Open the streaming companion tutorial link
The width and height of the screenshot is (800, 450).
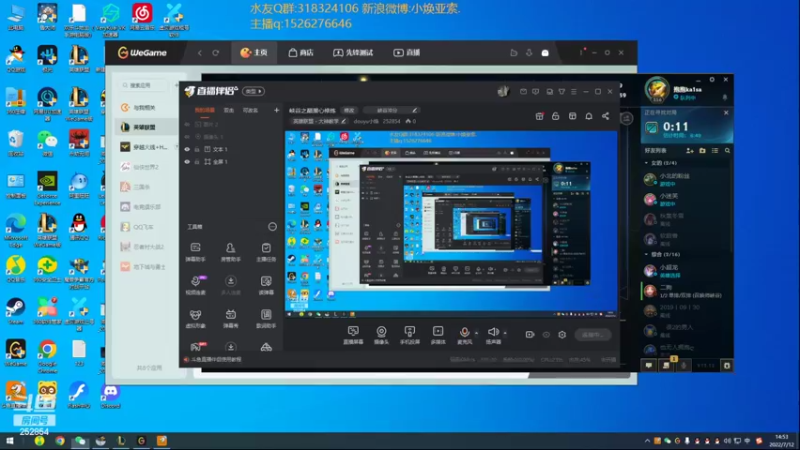[216, 359]
